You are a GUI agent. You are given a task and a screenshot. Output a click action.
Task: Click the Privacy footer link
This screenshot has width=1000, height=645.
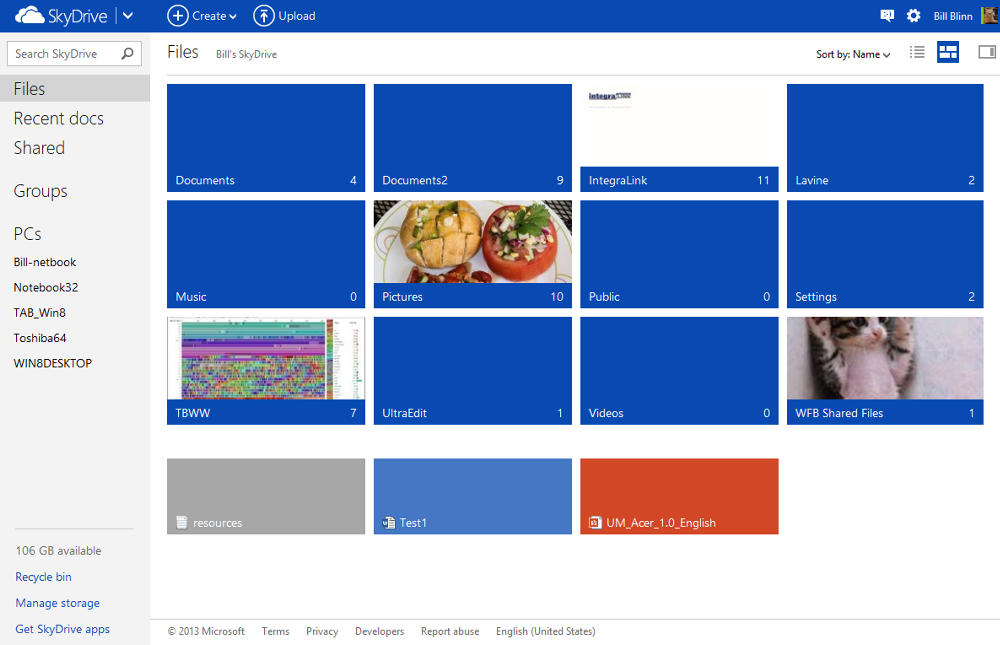pos(322,631)
